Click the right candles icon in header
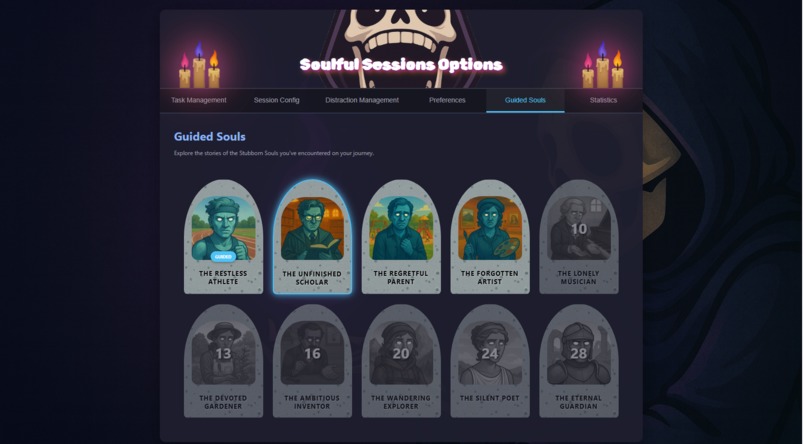This screenshot has height=444, width=806. [603, 65]
